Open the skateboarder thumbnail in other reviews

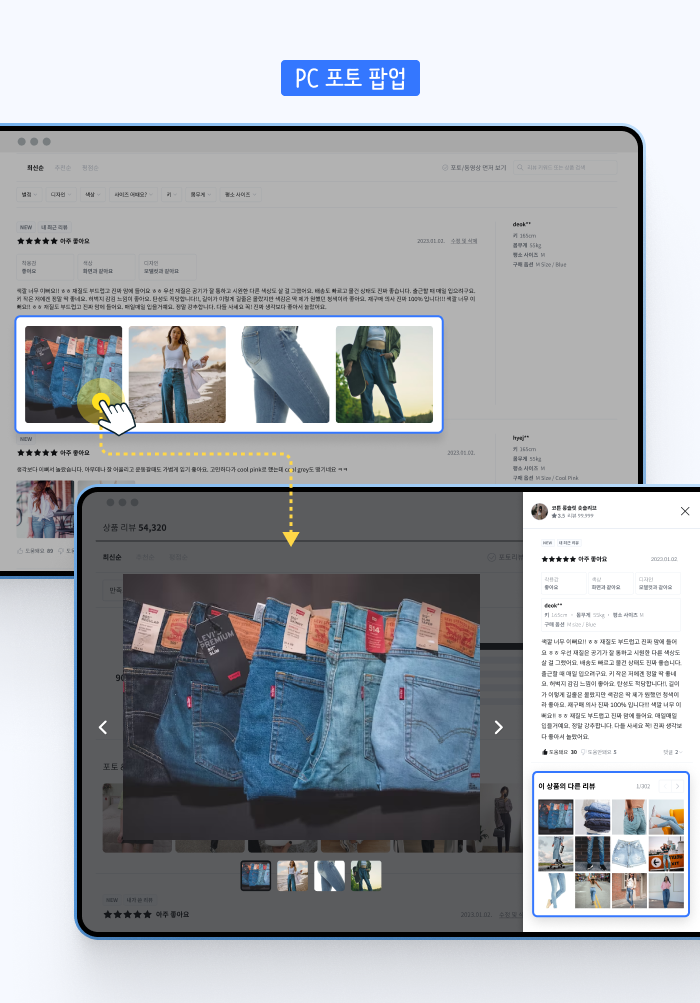click(555, 853)
